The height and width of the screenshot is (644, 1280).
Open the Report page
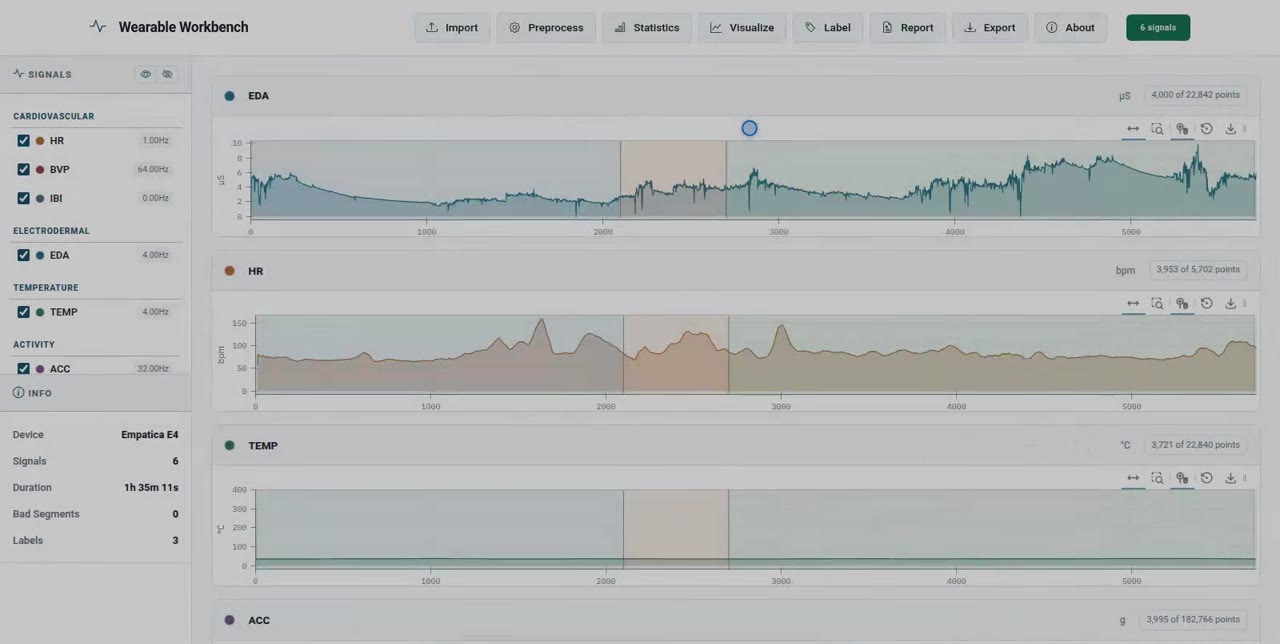point(908,27)
